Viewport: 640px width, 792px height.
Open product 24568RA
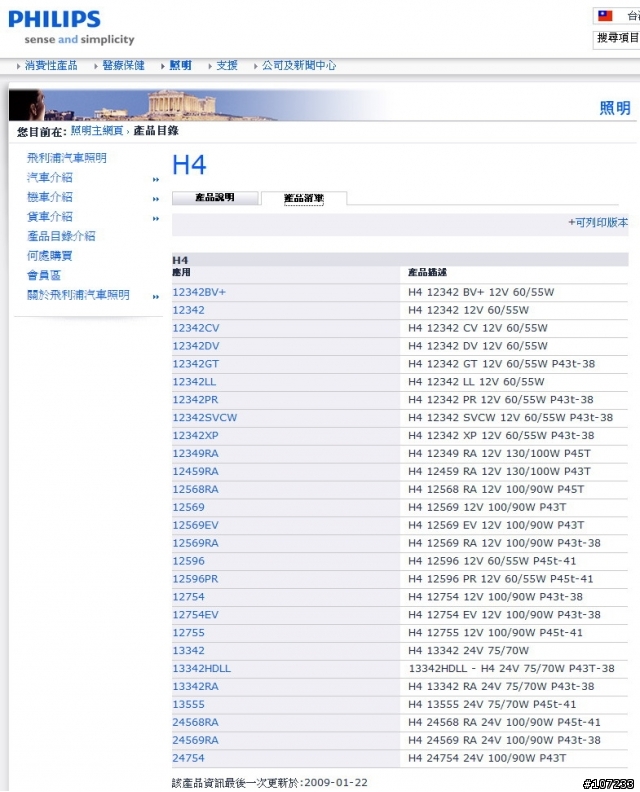coord(195,723)
